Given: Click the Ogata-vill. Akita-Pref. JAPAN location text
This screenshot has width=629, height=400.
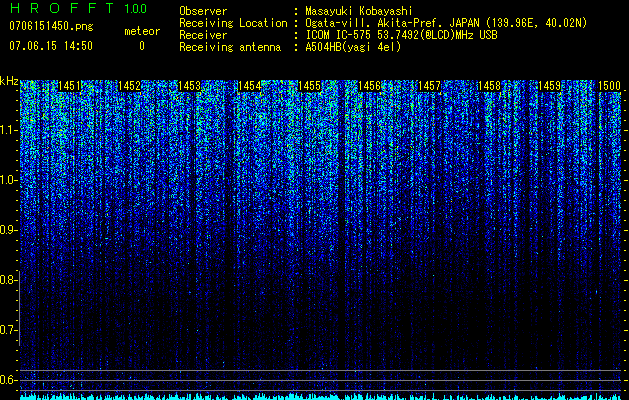Looking at the screenshot, I should tap(446, 23).
